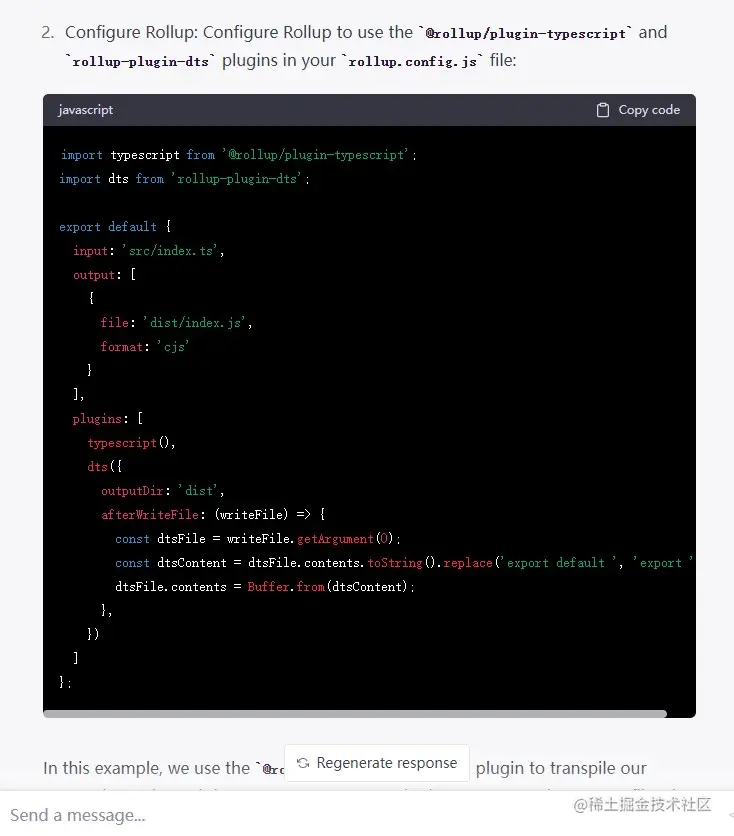Click the inline rollup.config.js text
The width and height of the screenshot is (734, 836).
[x=412, y=62]
